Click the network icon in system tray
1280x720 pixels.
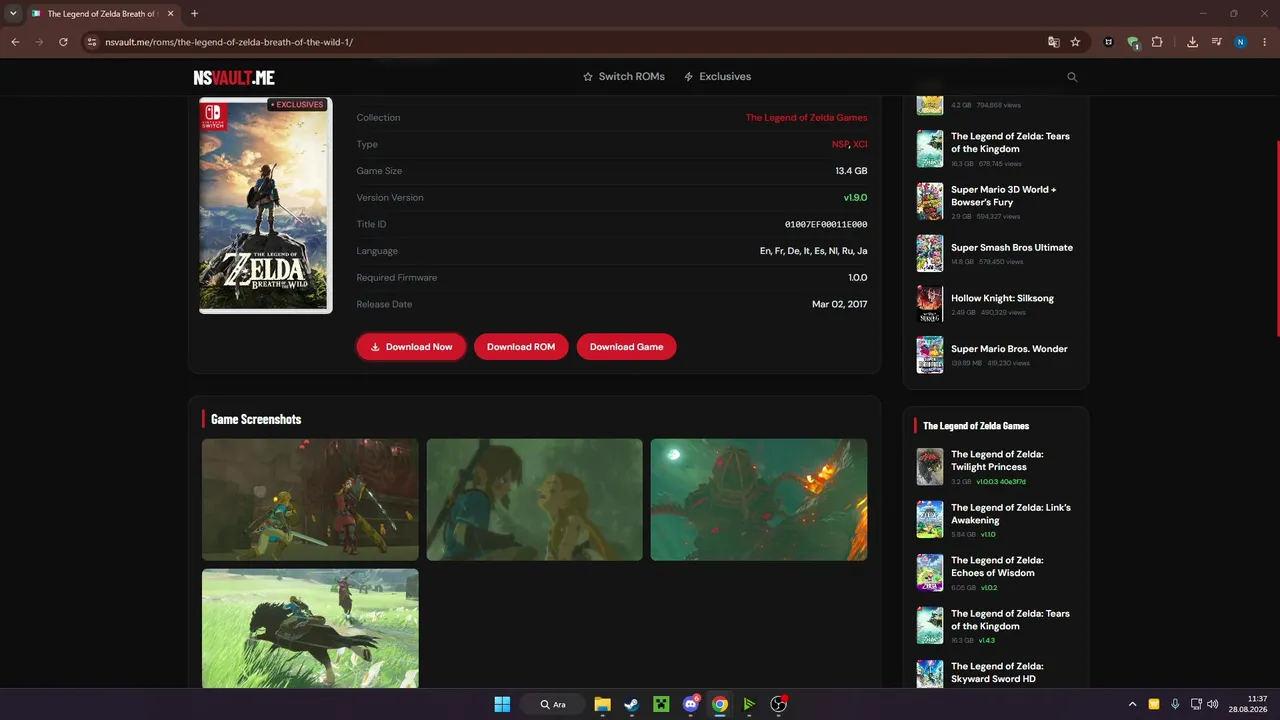1196,704
